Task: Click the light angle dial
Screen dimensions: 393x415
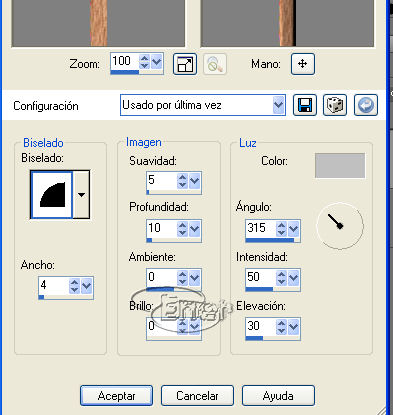Action: pyautogui.click(x=340, y=226)
